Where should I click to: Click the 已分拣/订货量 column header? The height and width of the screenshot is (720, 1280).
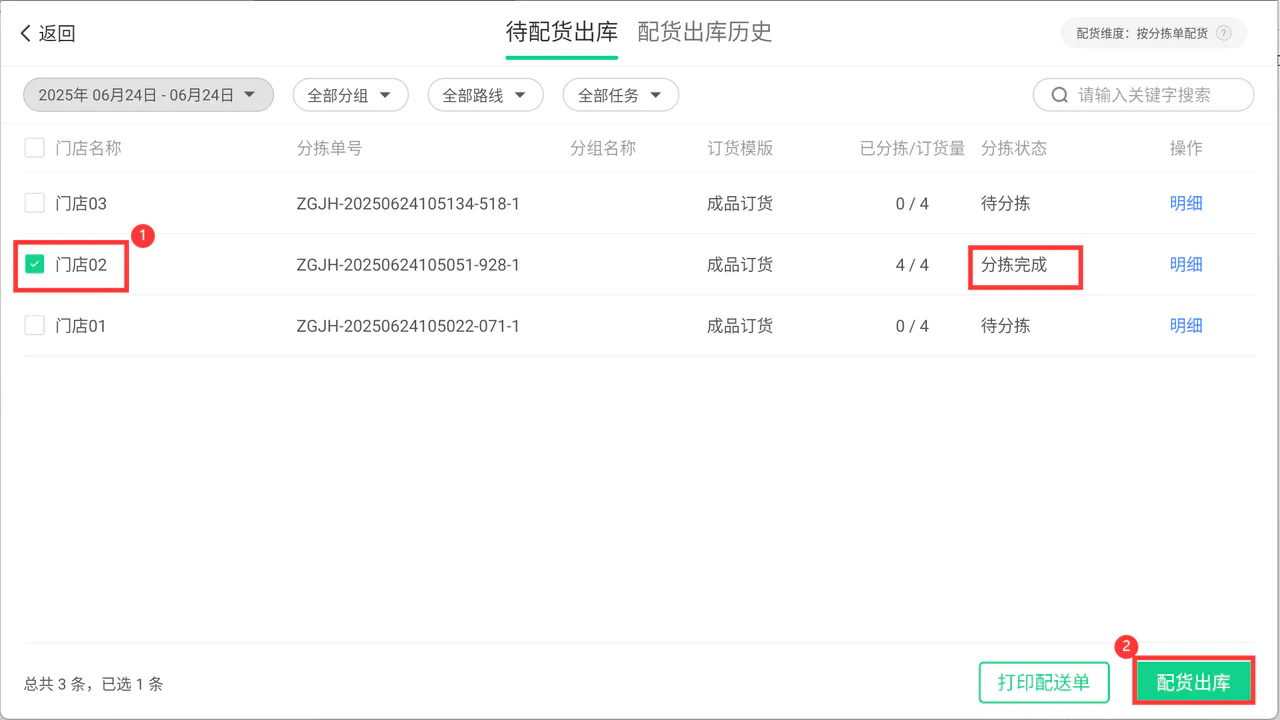[x=912, y=148]
